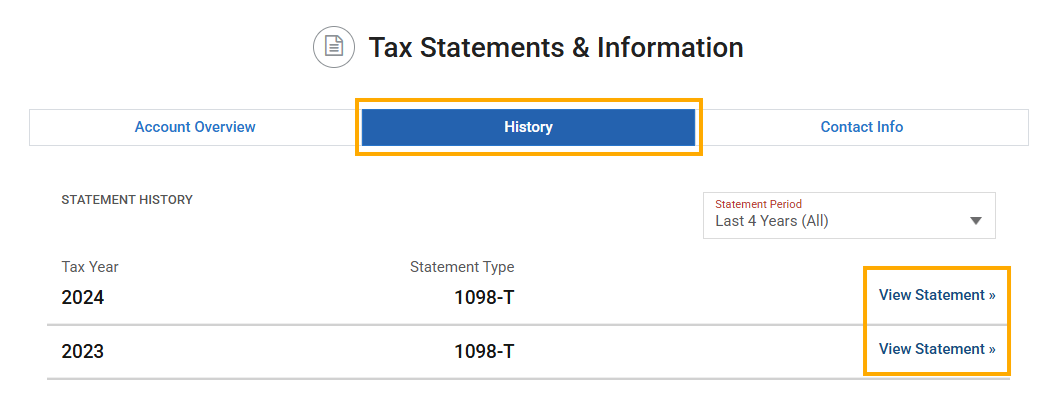
Task: Click the Statement History section heading
Action: tap(127, 200)
